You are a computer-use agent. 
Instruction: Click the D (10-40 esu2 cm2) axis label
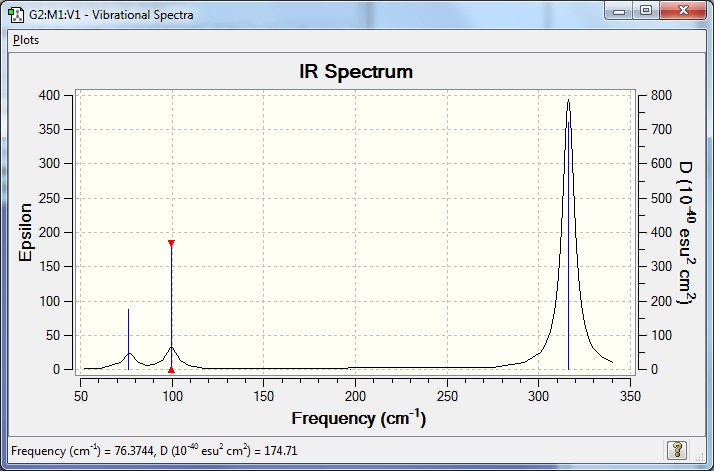[687, 232]
